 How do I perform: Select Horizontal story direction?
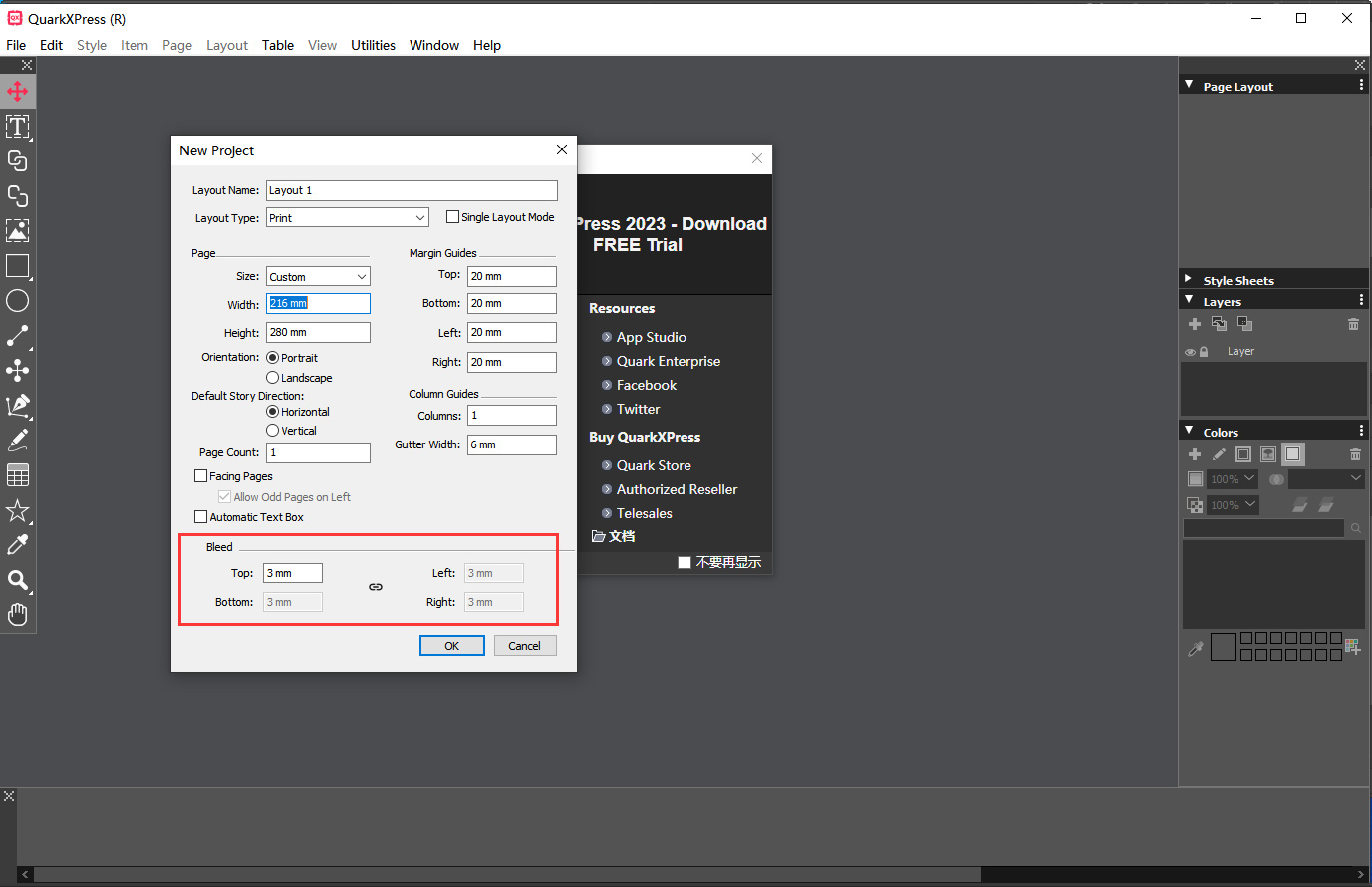[272, 412]
